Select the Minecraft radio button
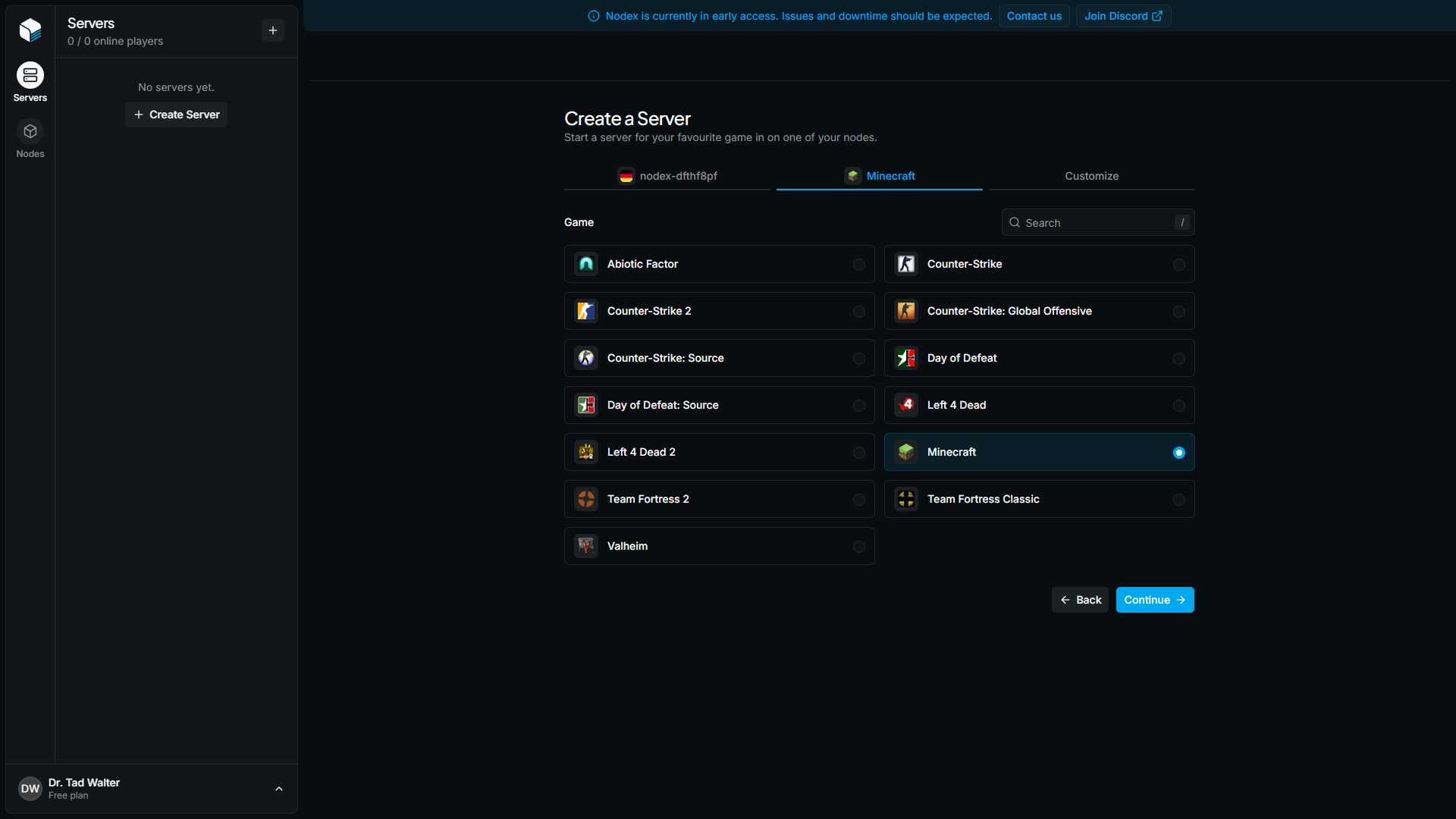This screenshot has width=1456, height=819. pyautogui.click(x=1179, y=453)
